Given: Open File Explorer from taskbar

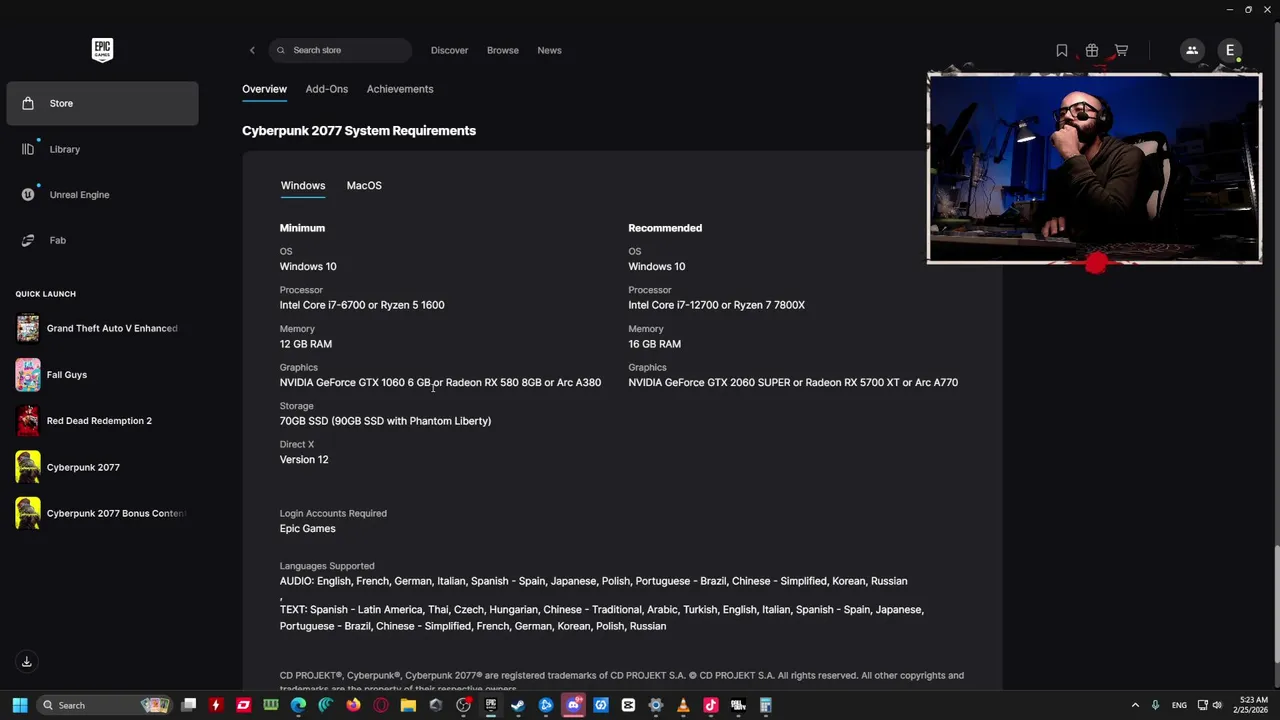Looking at the screenshot, I should 408,705.
